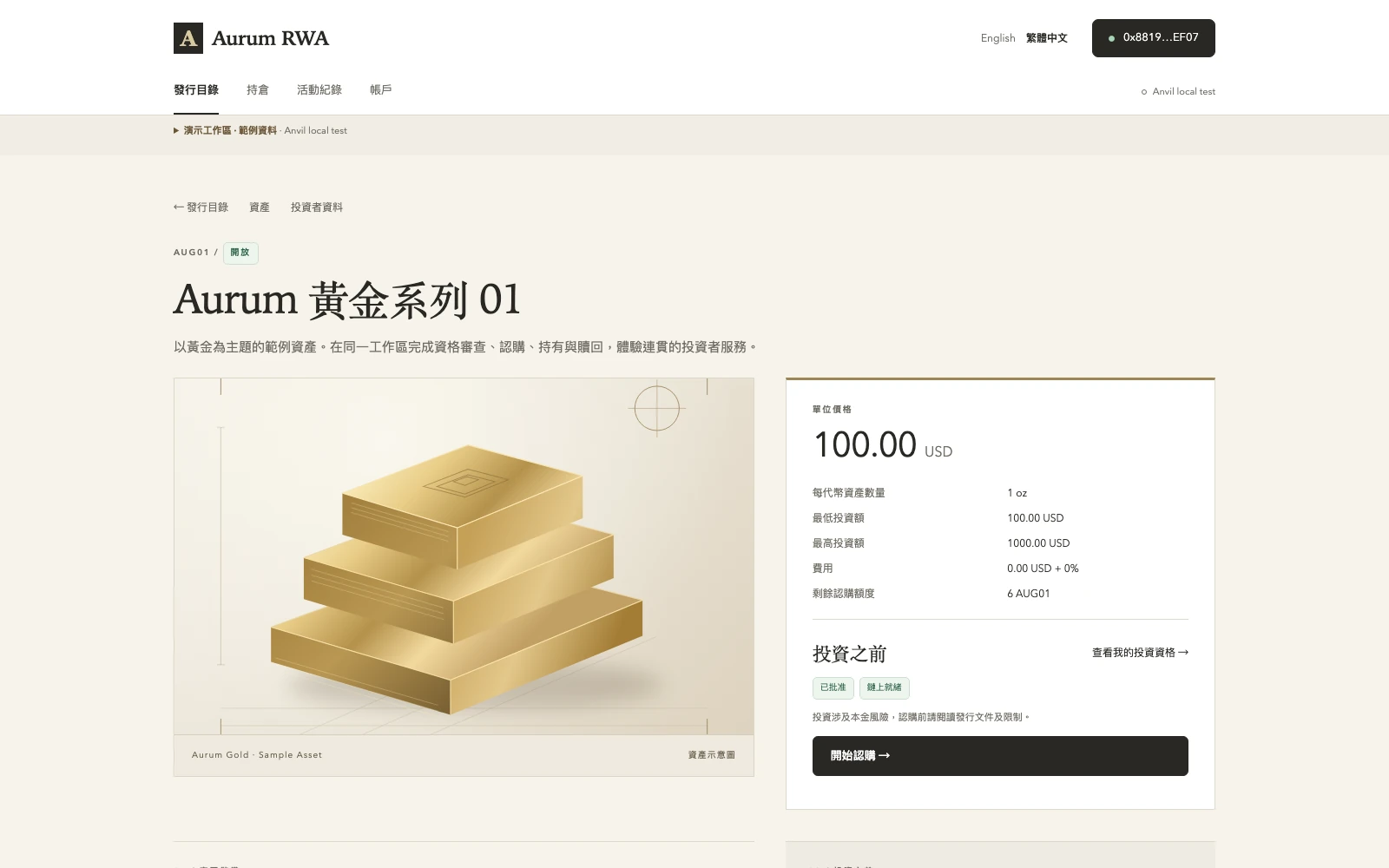
Task: Click the AUG01 ticker label above title
Action: click(x=191, y=253)
